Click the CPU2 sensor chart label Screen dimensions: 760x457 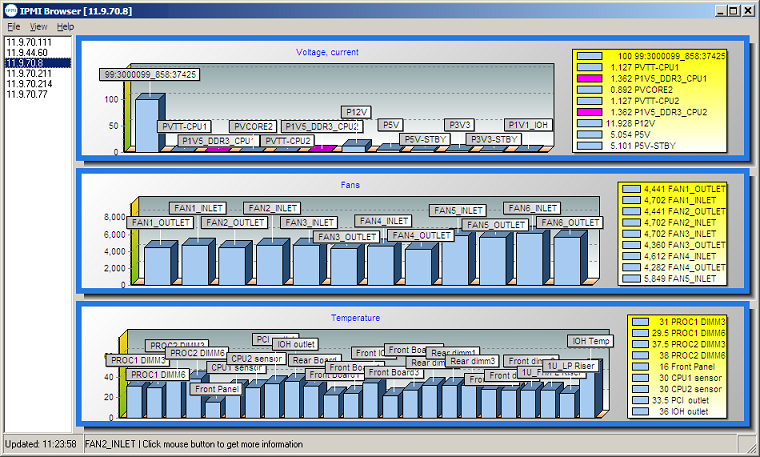(256, 359)
